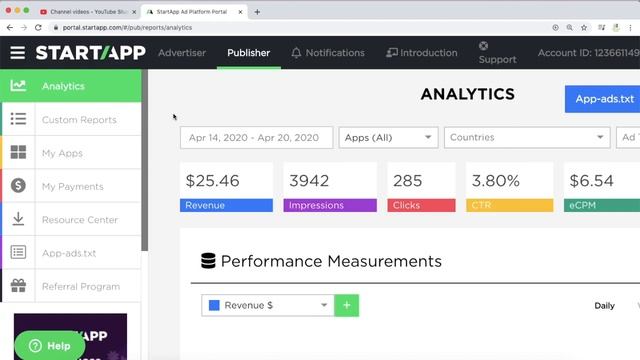Click the StartApp promo banner thumbnail
640x360 pixels.
tap(70, 336)
